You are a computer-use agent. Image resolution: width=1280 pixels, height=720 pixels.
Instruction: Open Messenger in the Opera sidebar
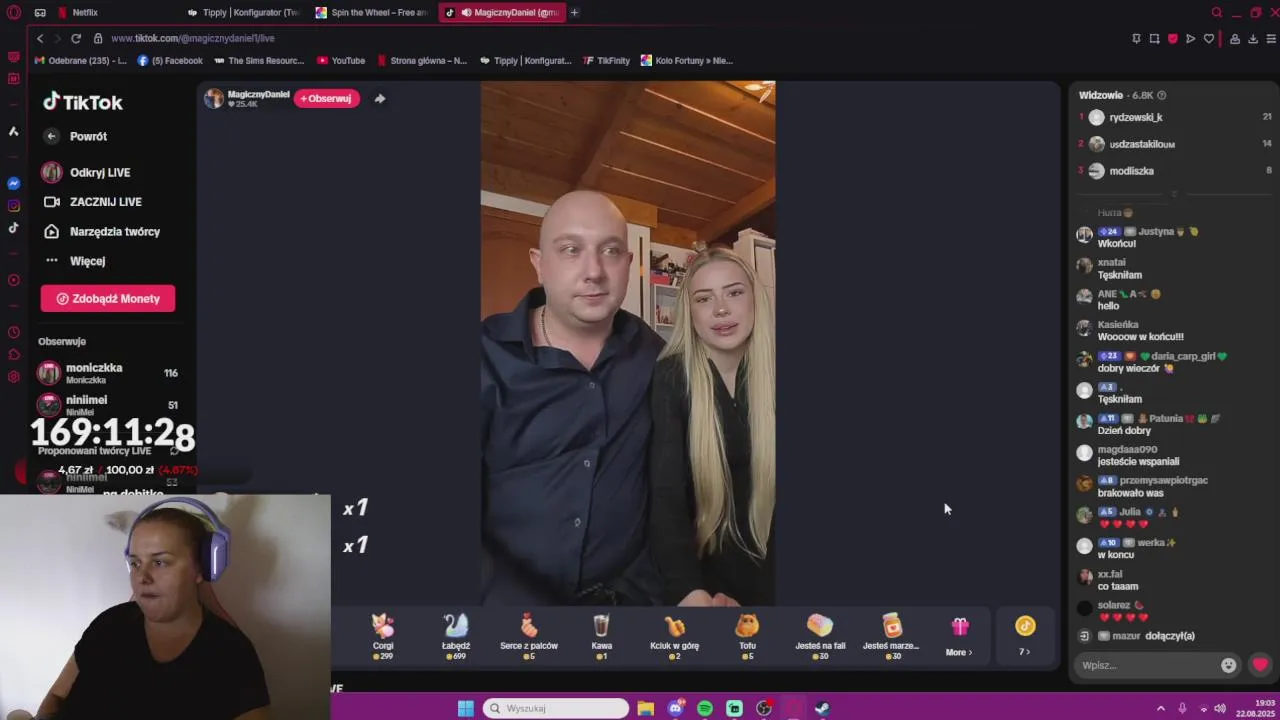tap(14, 183)
